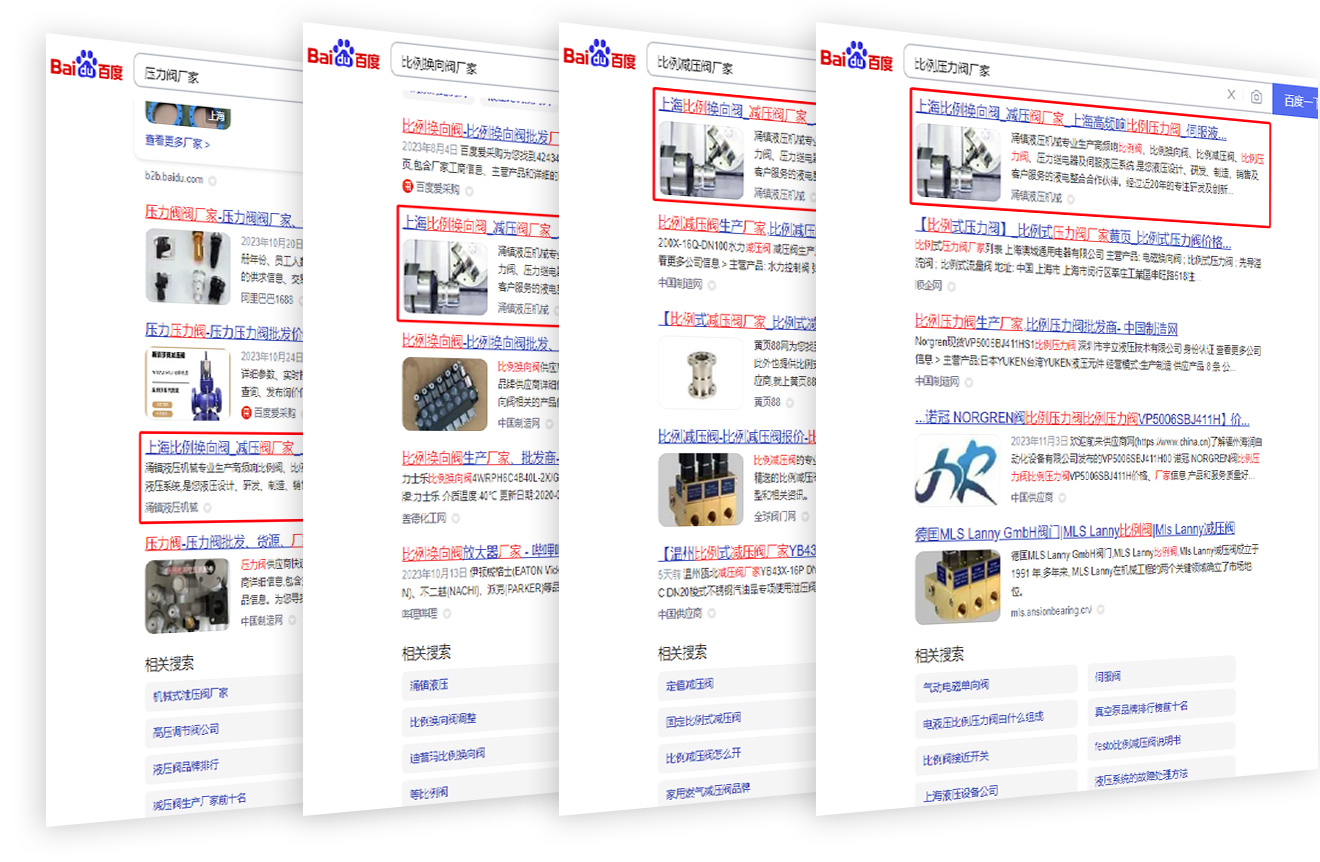1320x862 pixels.
Task: Click the small icon beside mls.ansionbearing.cn
Action: pos(1102,611)
